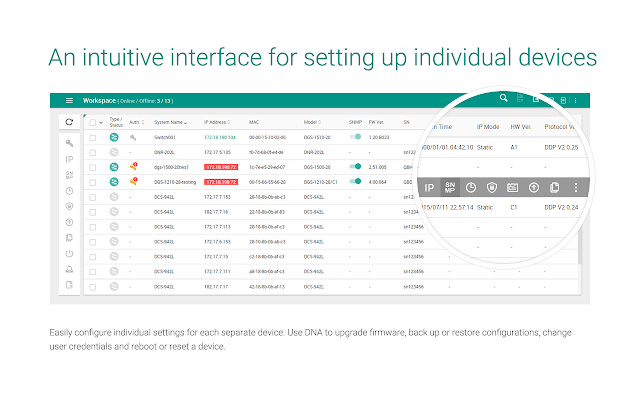Click the refresh icon in the sidebar
The width and height of the screenshot is (640, 400).
pos(69,122)
